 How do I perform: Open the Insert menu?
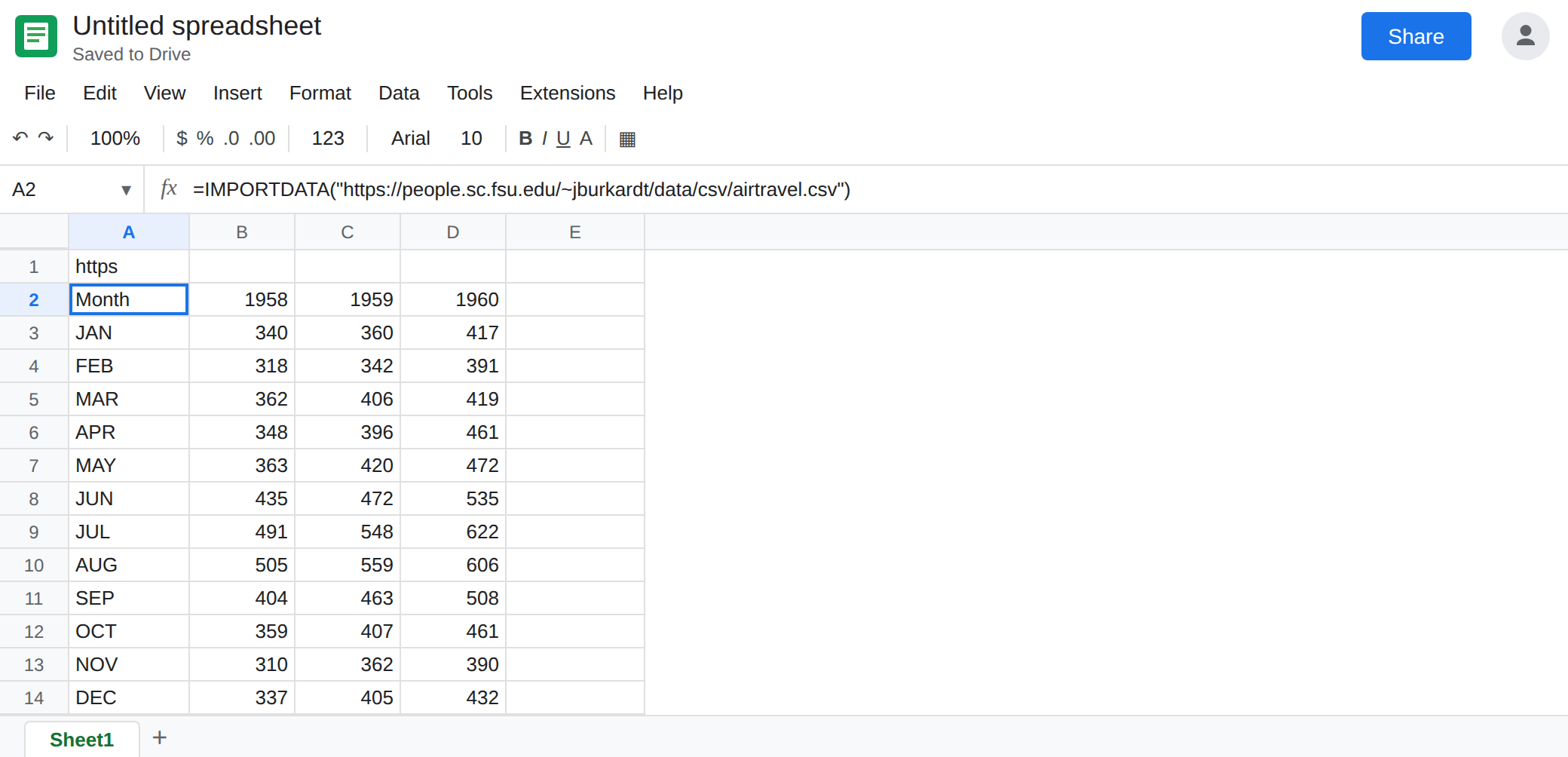237,93
